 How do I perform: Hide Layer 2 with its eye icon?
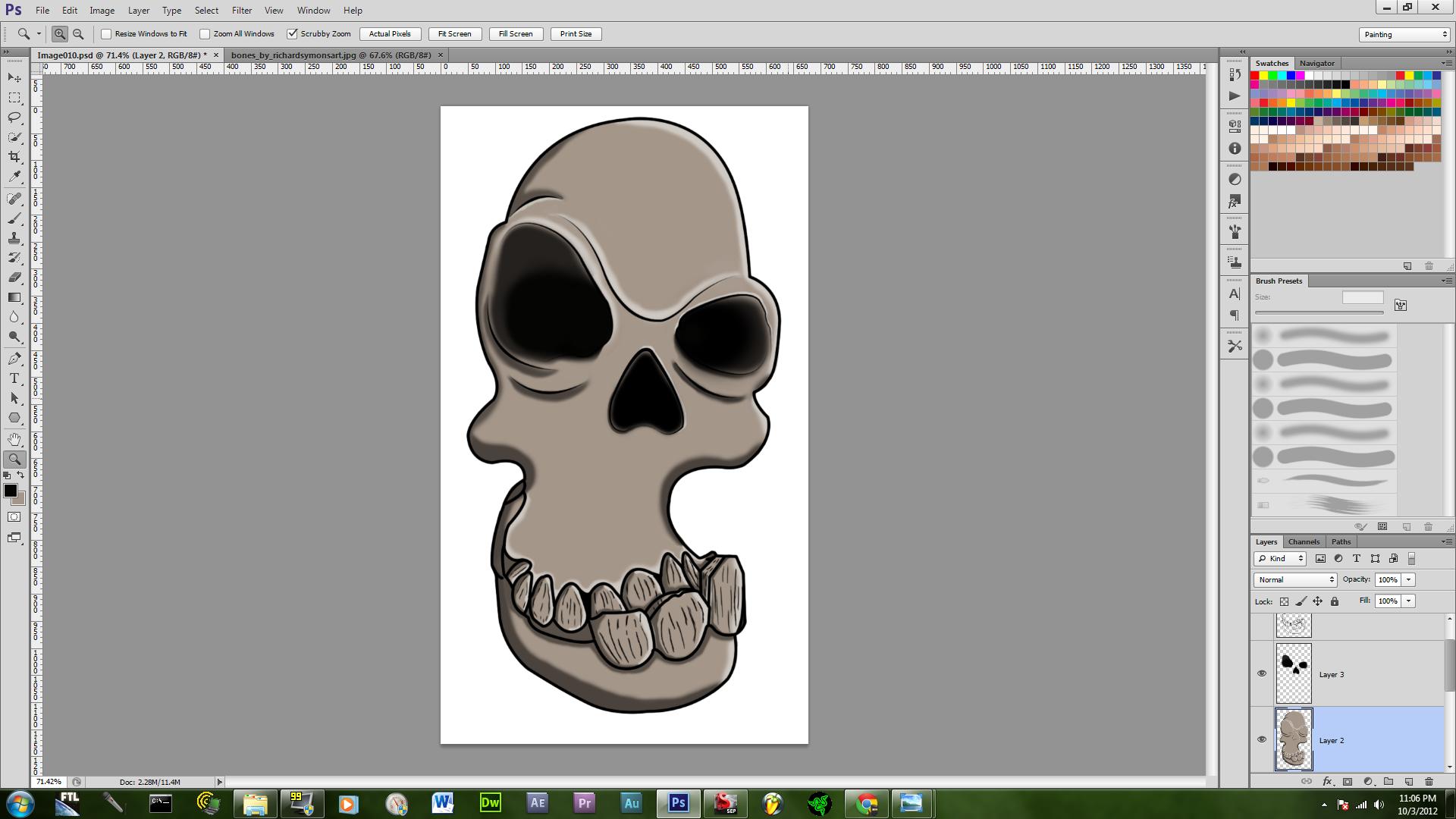point(1262,739)
